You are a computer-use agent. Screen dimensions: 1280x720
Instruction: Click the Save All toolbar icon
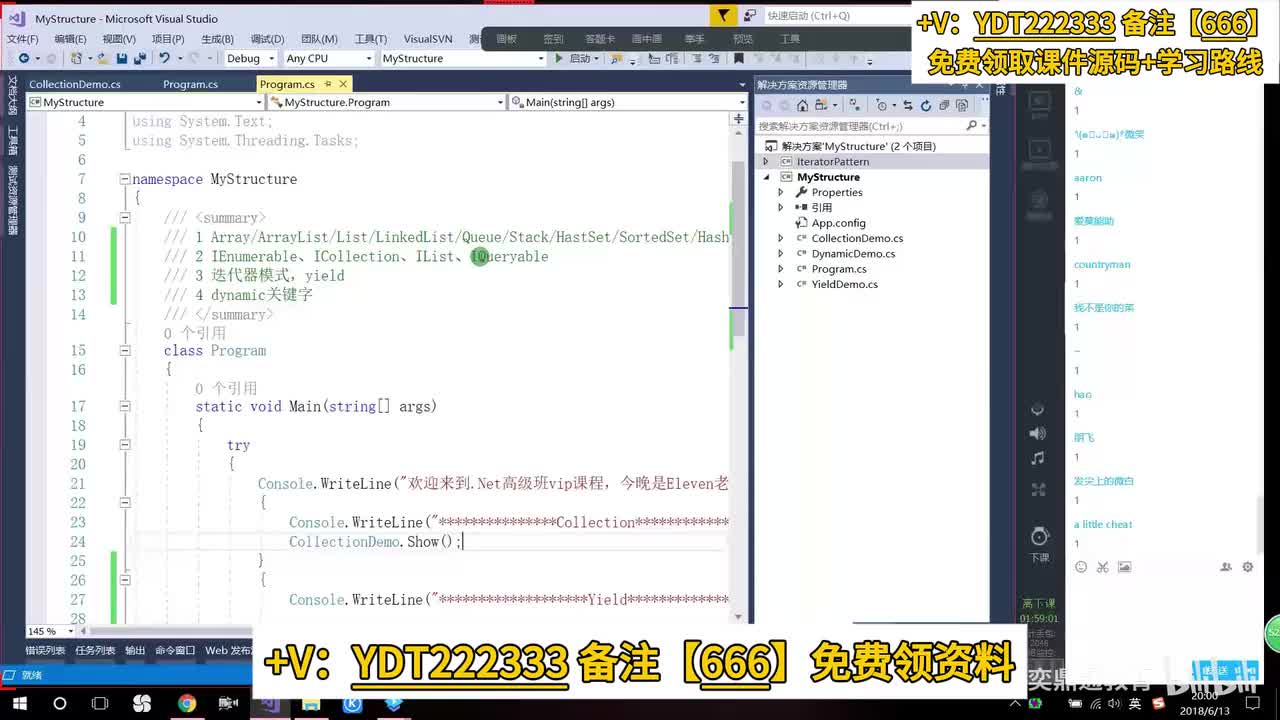(x=140, y=58)
